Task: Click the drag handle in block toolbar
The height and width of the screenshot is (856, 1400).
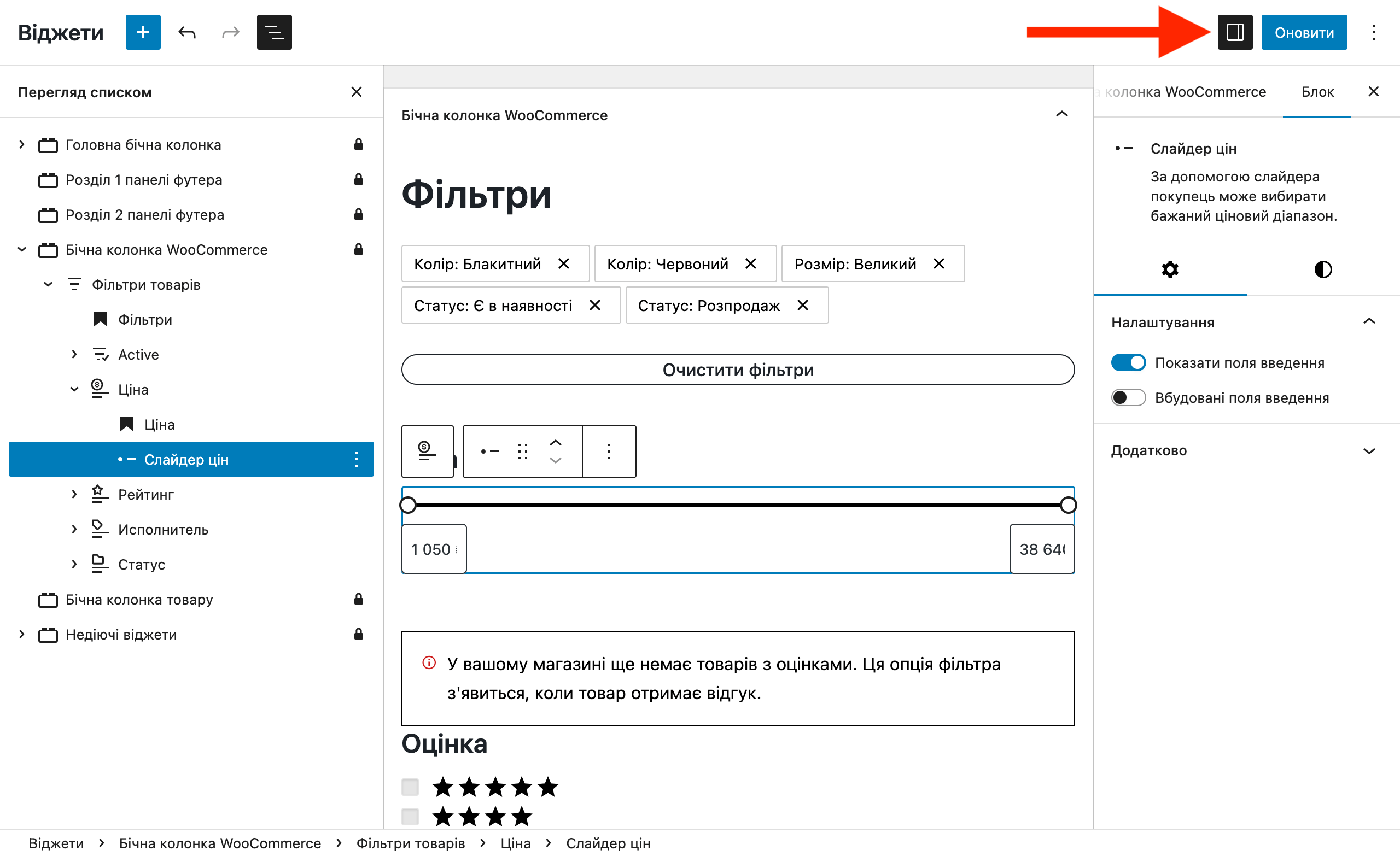Action: click(523, 452)
